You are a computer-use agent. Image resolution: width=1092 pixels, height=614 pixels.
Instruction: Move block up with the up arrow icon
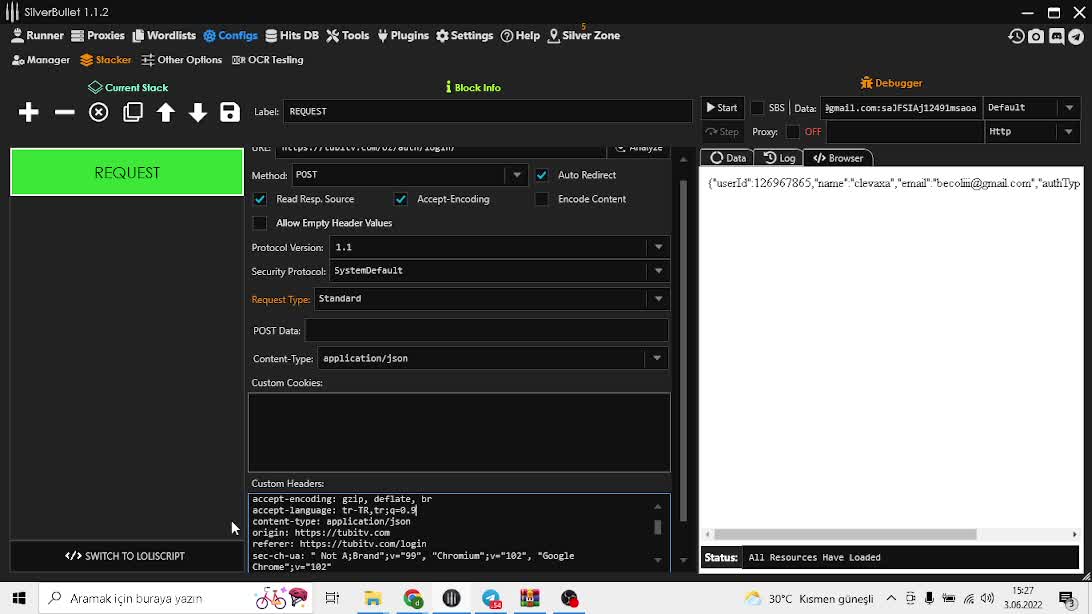coord(165,112)
